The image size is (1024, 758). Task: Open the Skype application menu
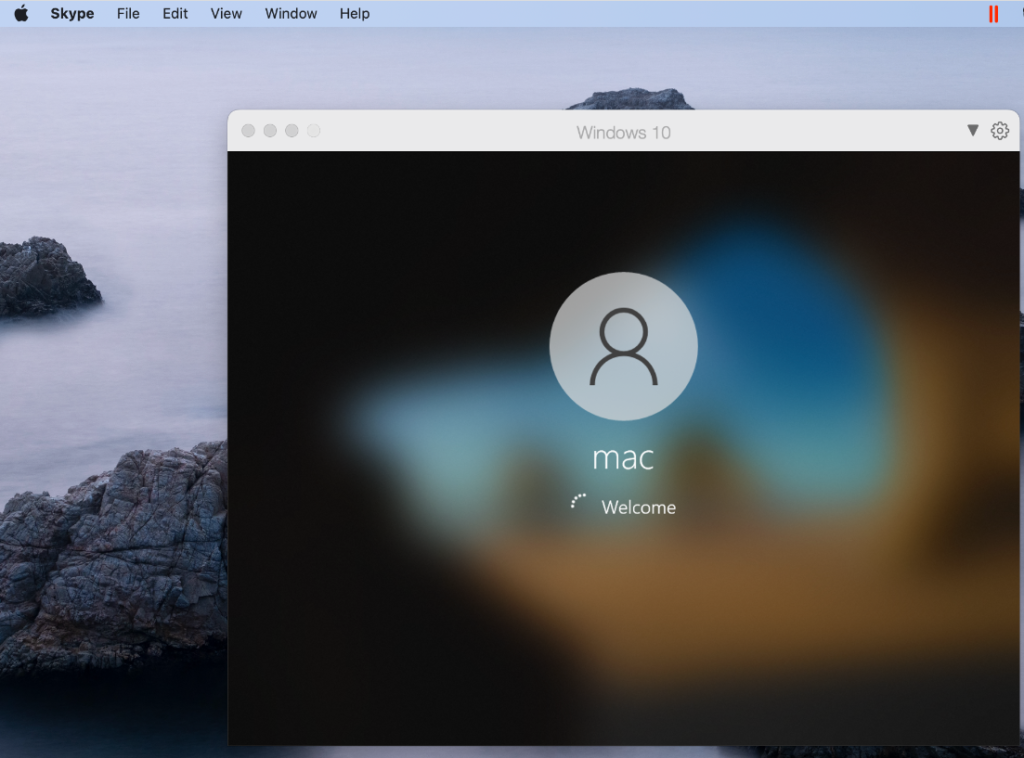(72, 13)
